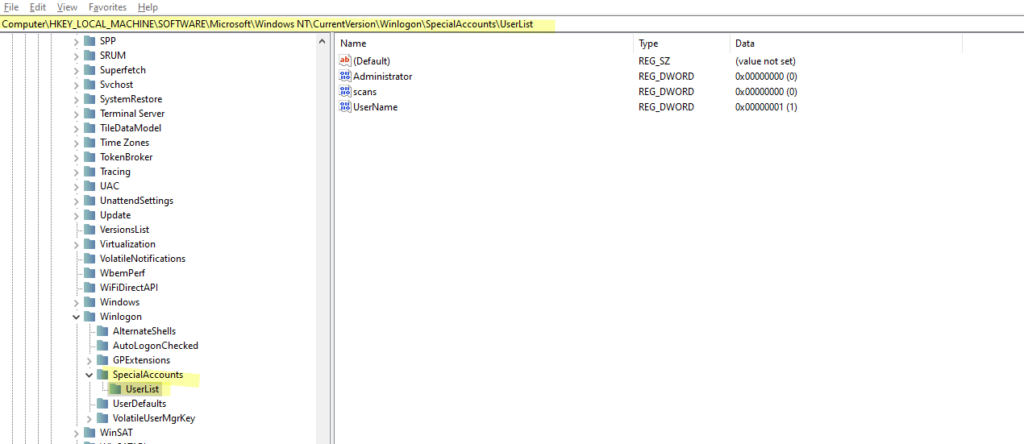This screenshot has width=1024, height=444.
Task: Select the UnattendSettings folder icon
Action: click(x=89, y=200)
